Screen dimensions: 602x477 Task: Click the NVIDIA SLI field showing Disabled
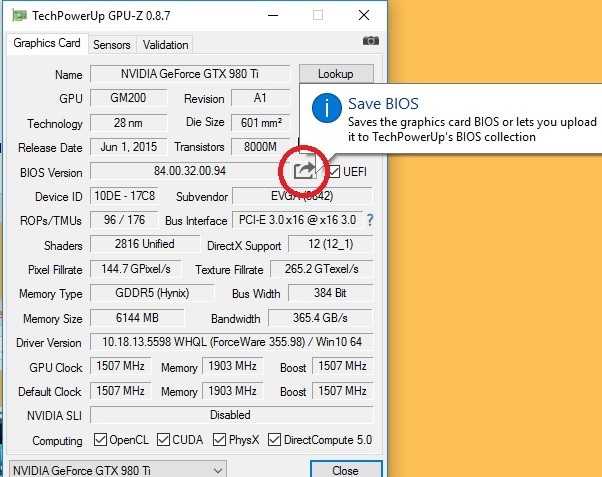coord(232,415)
